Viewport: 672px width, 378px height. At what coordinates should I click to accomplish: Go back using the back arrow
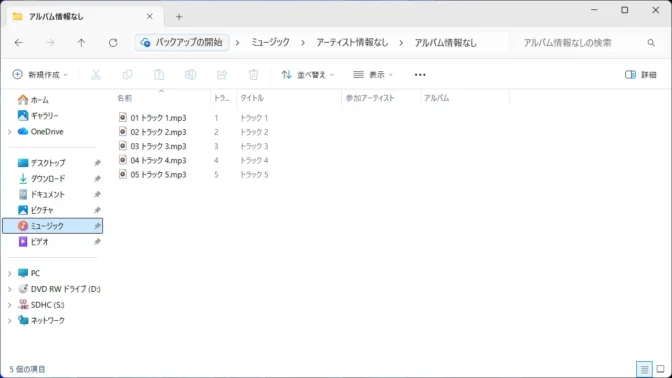(18, 42)
